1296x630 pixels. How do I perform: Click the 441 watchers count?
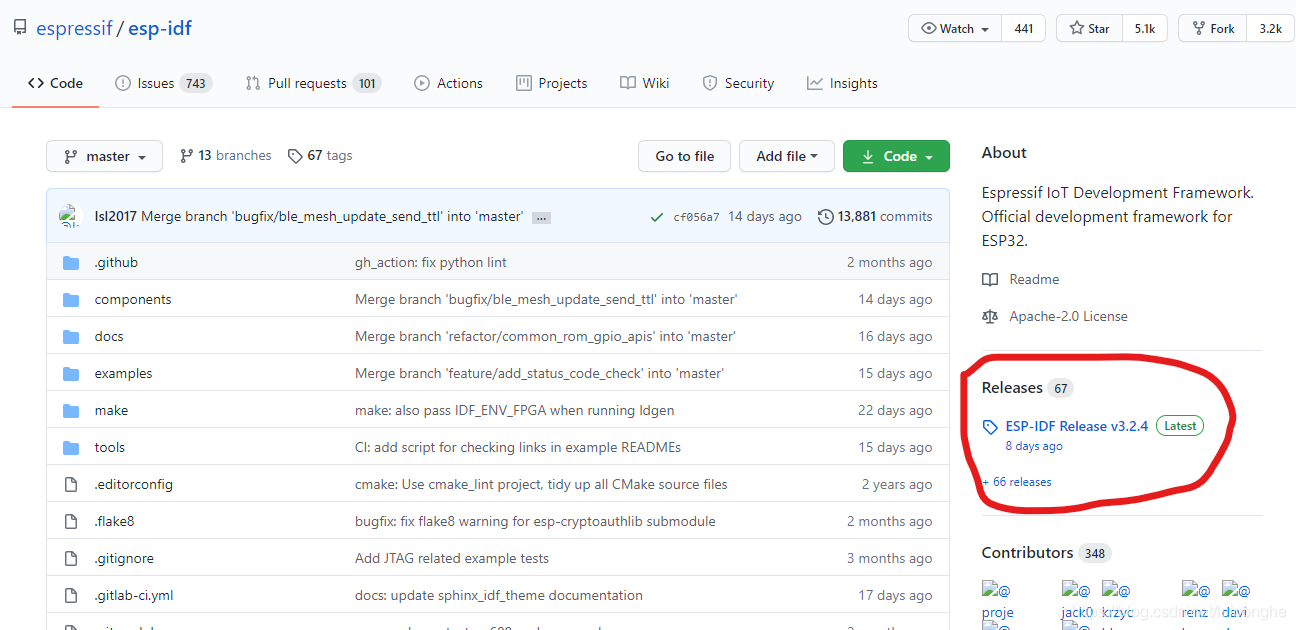1023,29
